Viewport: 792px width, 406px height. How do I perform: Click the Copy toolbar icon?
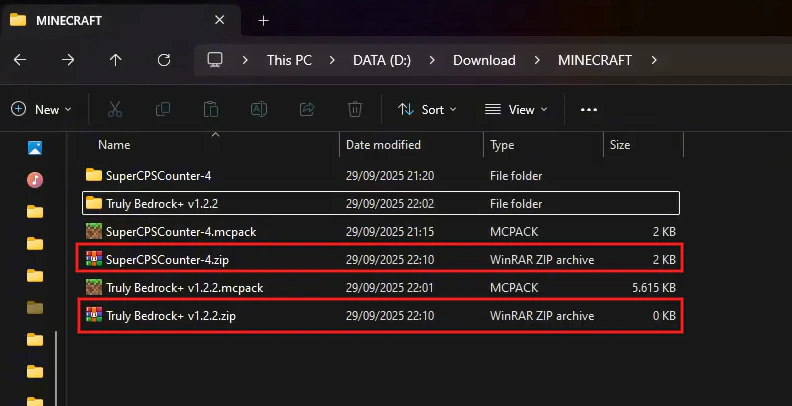[163, 109]
